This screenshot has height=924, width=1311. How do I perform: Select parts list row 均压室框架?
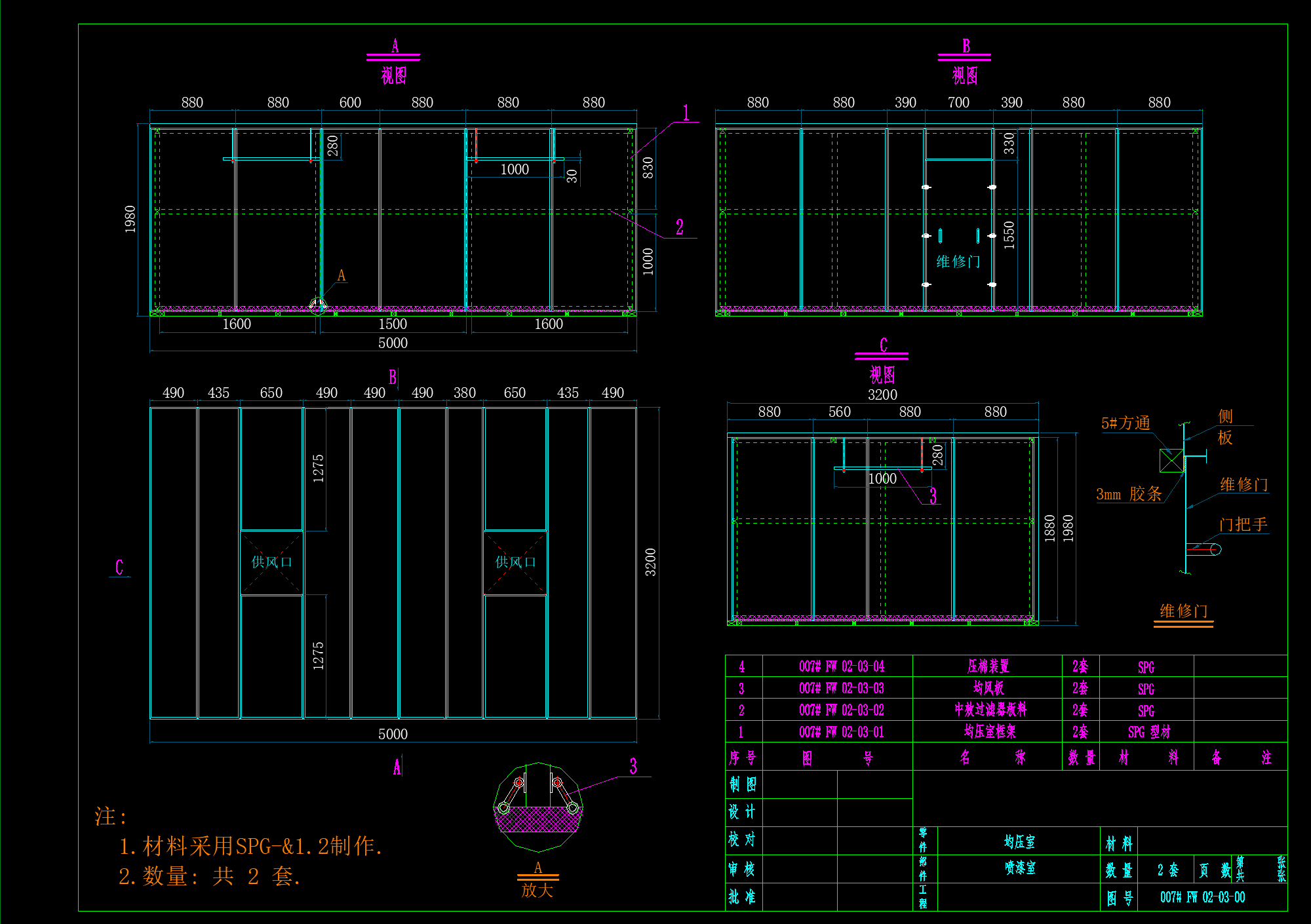coord(990,731)
